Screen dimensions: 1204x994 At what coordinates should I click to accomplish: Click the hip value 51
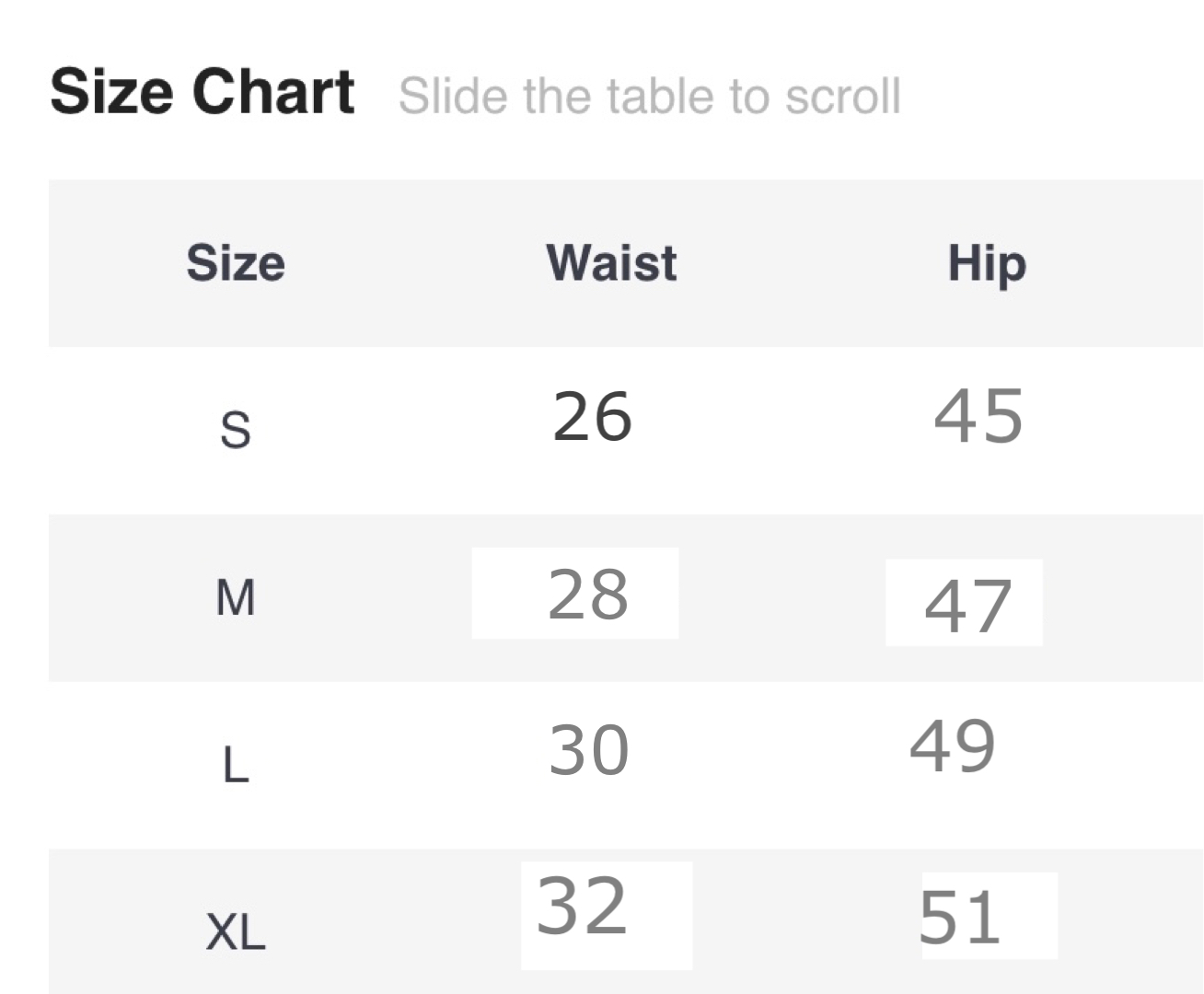[x=959, y=917]
